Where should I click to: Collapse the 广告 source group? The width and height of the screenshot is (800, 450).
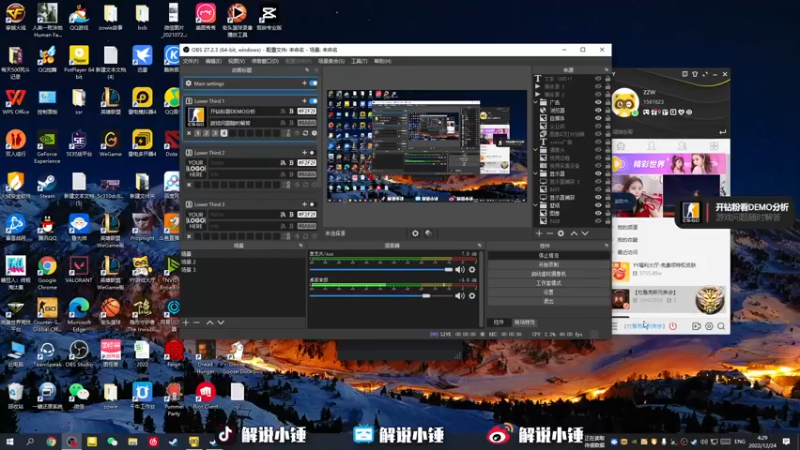(536, 102)
